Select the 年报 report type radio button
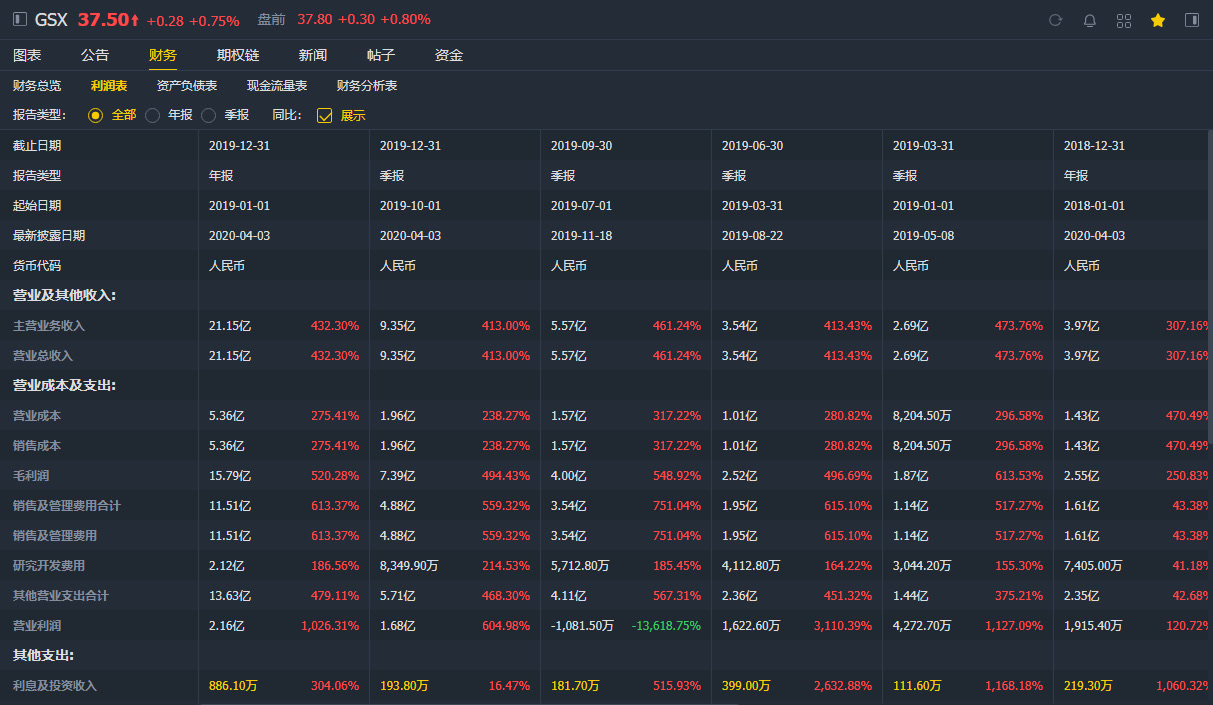This screenshot has height=705, width=1213. pos(153,115)
